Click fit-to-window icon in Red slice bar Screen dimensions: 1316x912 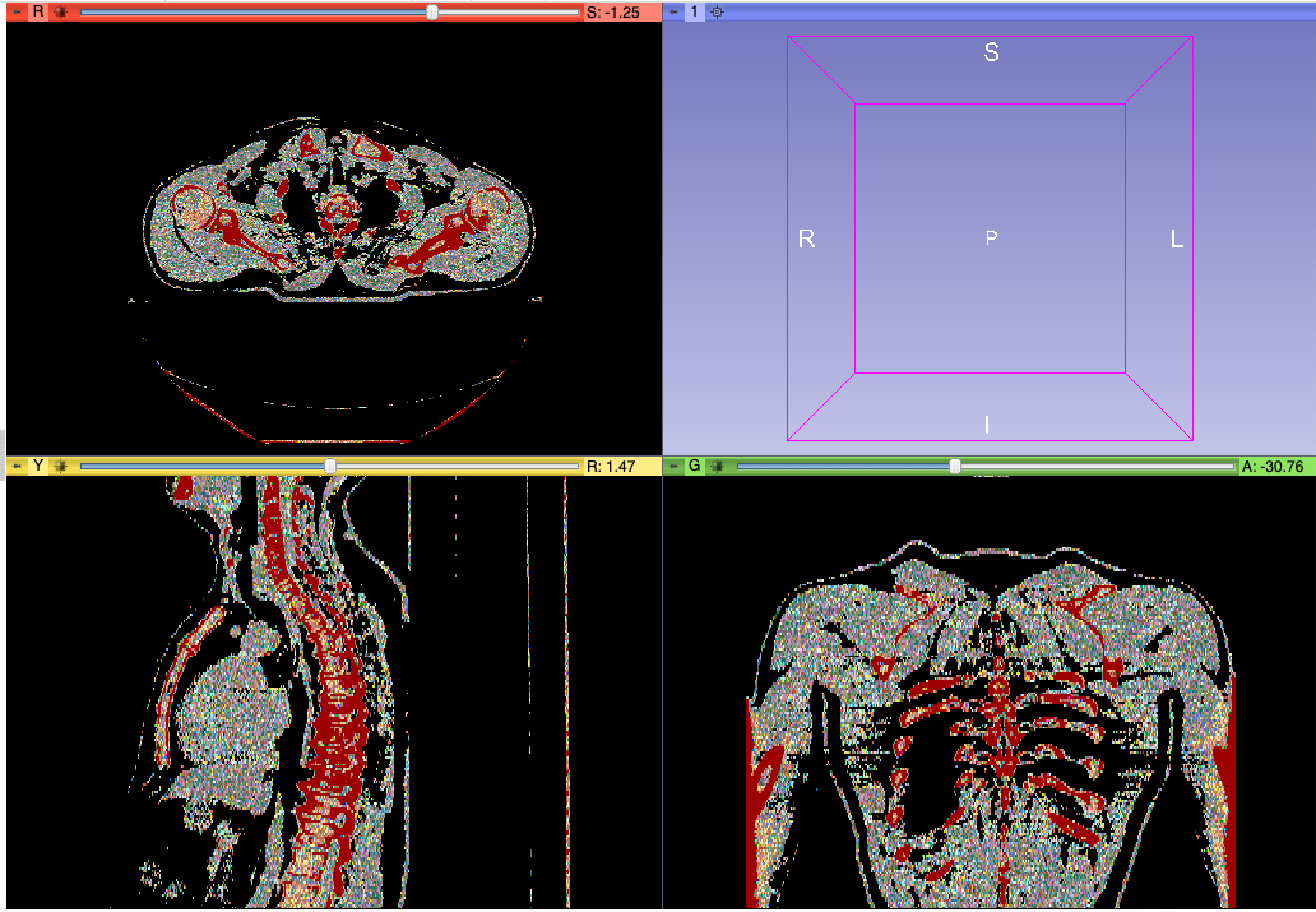[61, 12]
